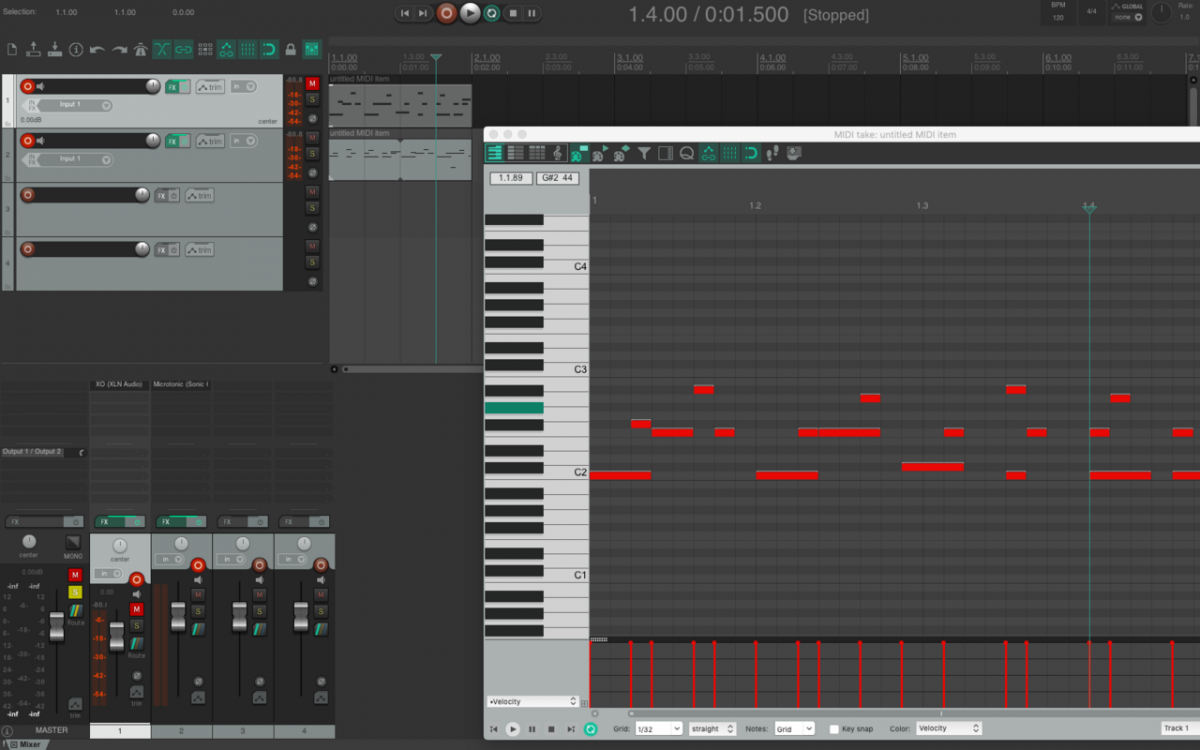Click the Quantize icon in the MIDI editor

[687, 153]
